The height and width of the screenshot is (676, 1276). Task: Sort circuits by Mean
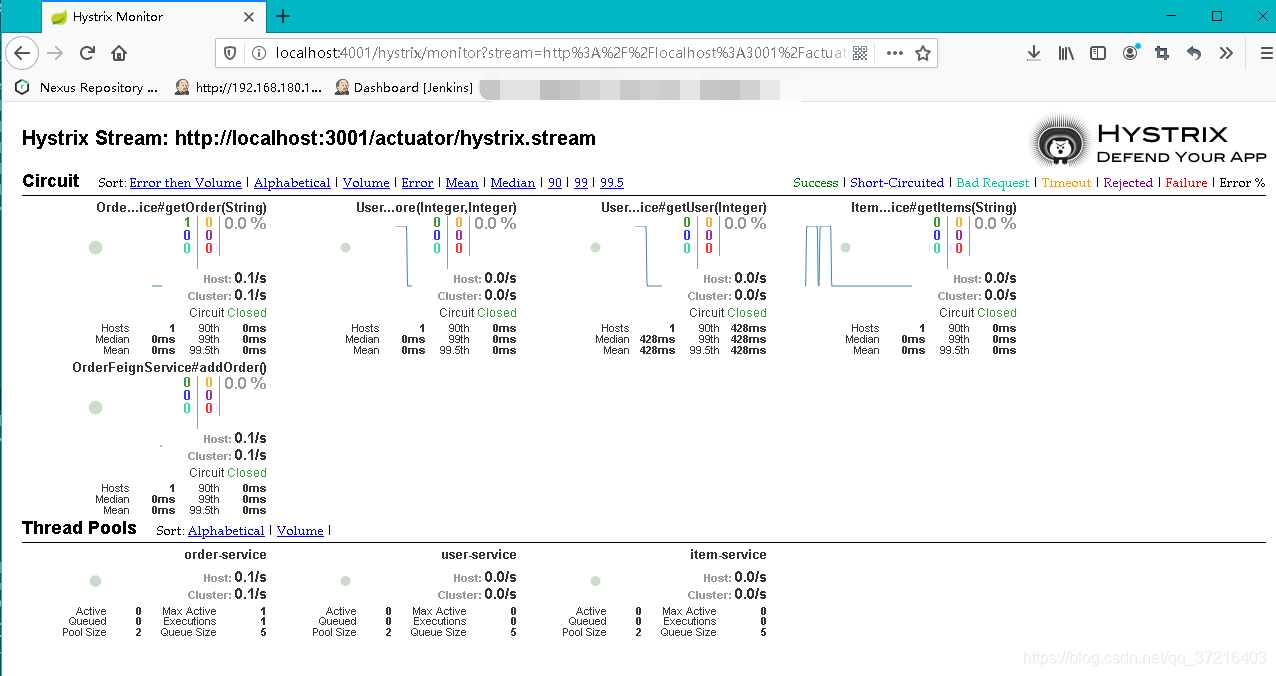pyautogui.click(x=462, y=183)
